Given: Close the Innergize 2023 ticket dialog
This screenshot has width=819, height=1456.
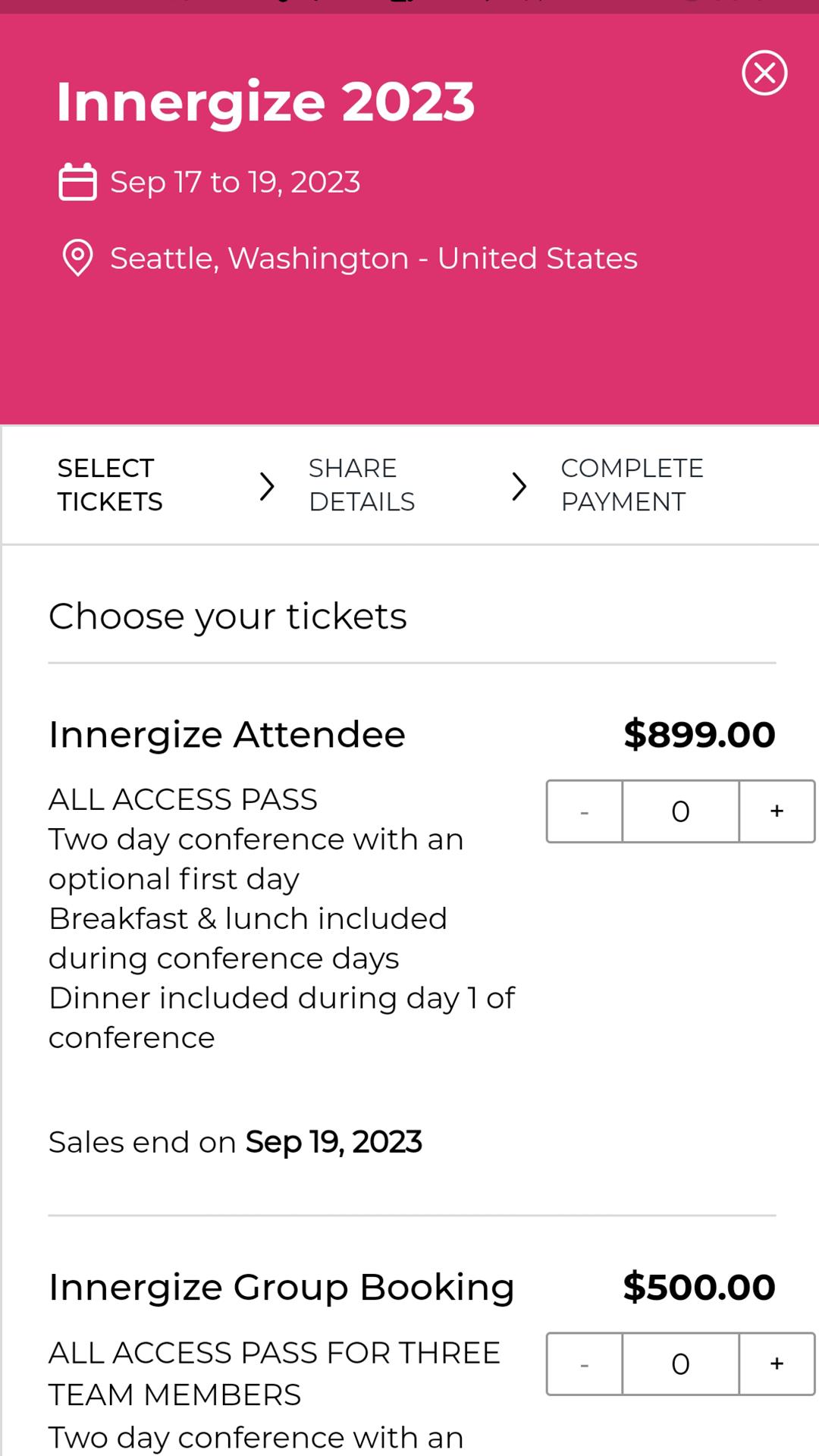Looking at the screenshot, I should coord(764,73).
